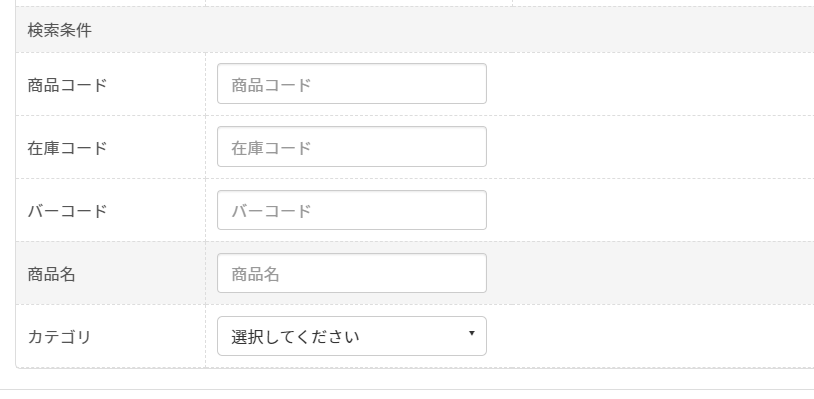Click the 選択してください placeholder text

(x=295, y=337)
